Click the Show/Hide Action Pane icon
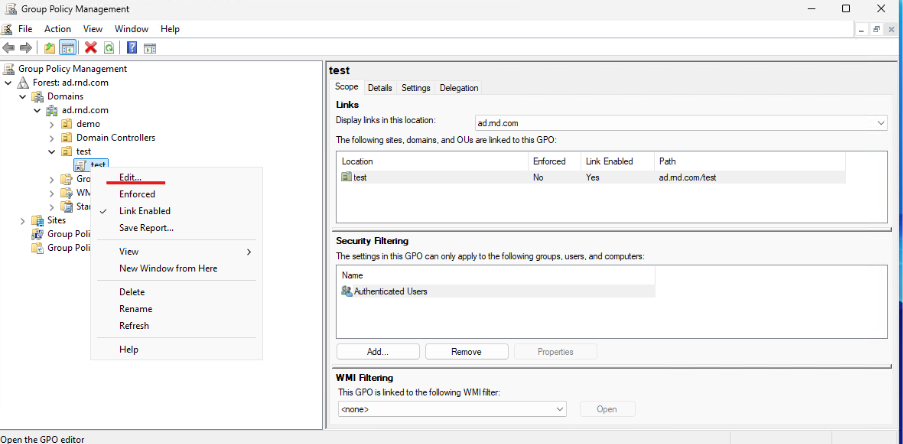 pyautogui.click(x=150, y=47)
